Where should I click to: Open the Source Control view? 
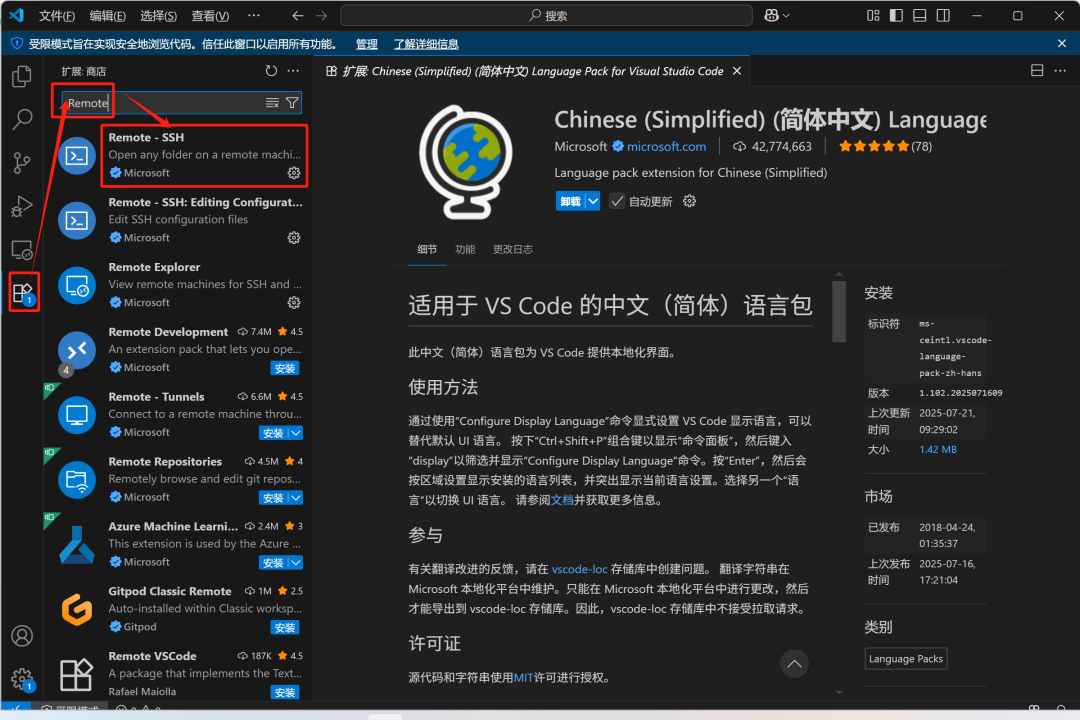point(22,163)
